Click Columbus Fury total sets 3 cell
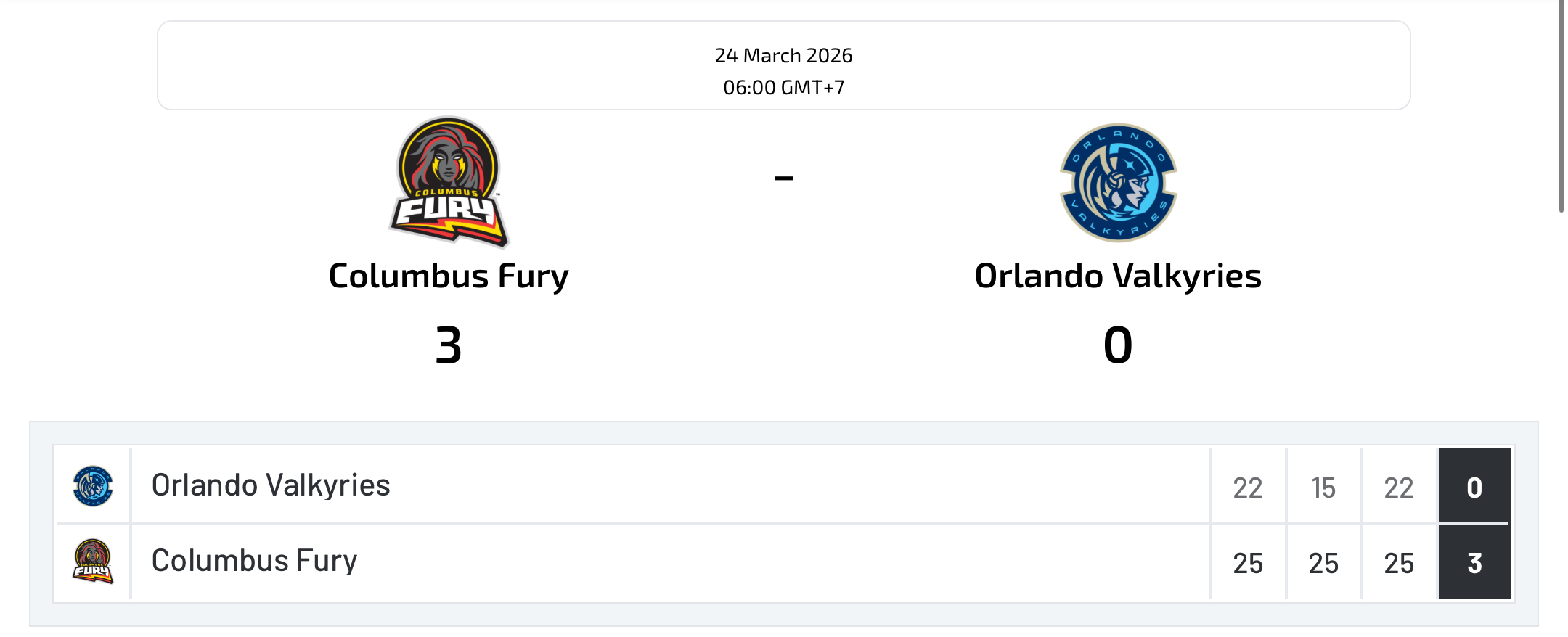 tap(1474, 563)
